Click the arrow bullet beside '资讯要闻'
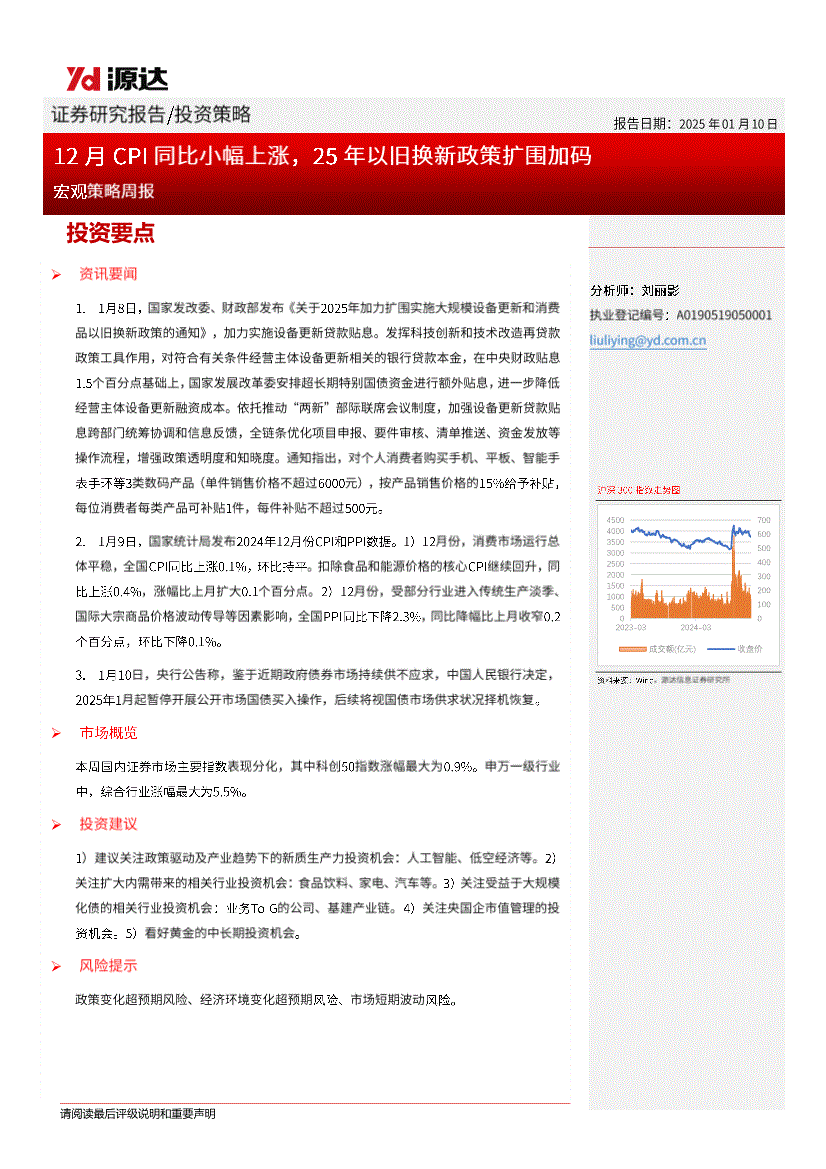The height and width of the screenshot is (1169, 826). click(x=56, y=275)
